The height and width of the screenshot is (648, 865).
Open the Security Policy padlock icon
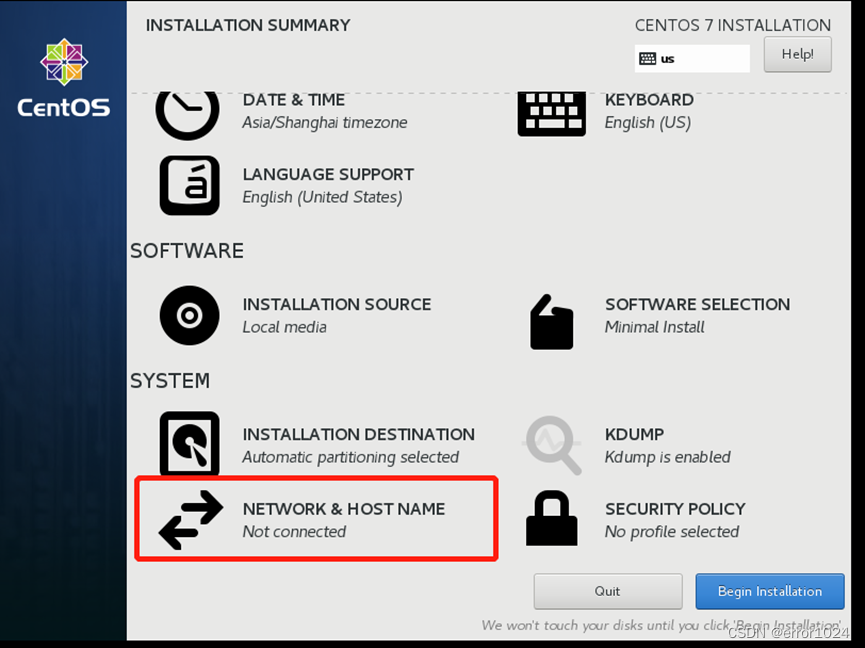552,518
